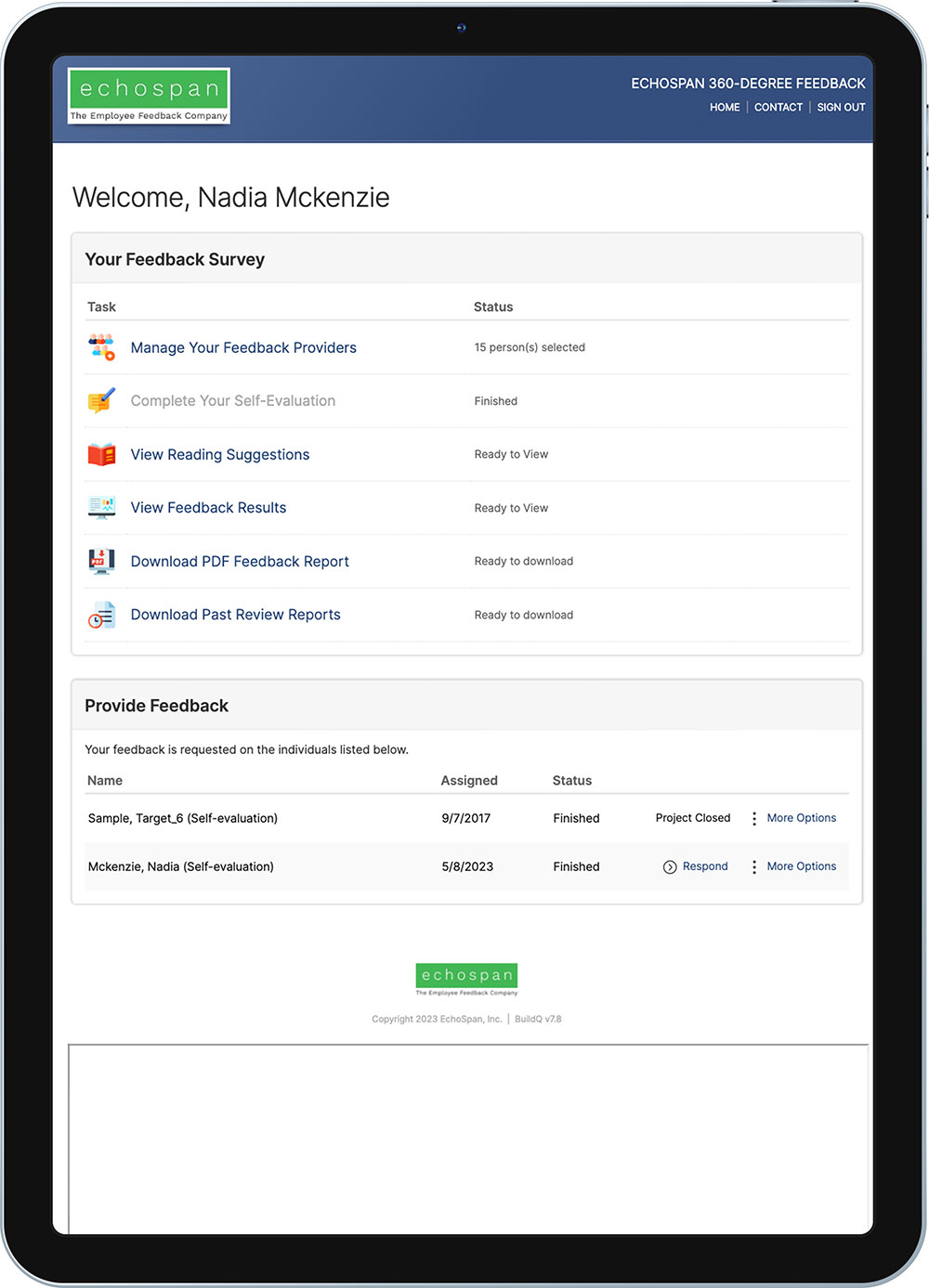Click the 'Task' column header
The width and height of the screenshot is (929, 1288).
tap(101, 306)
